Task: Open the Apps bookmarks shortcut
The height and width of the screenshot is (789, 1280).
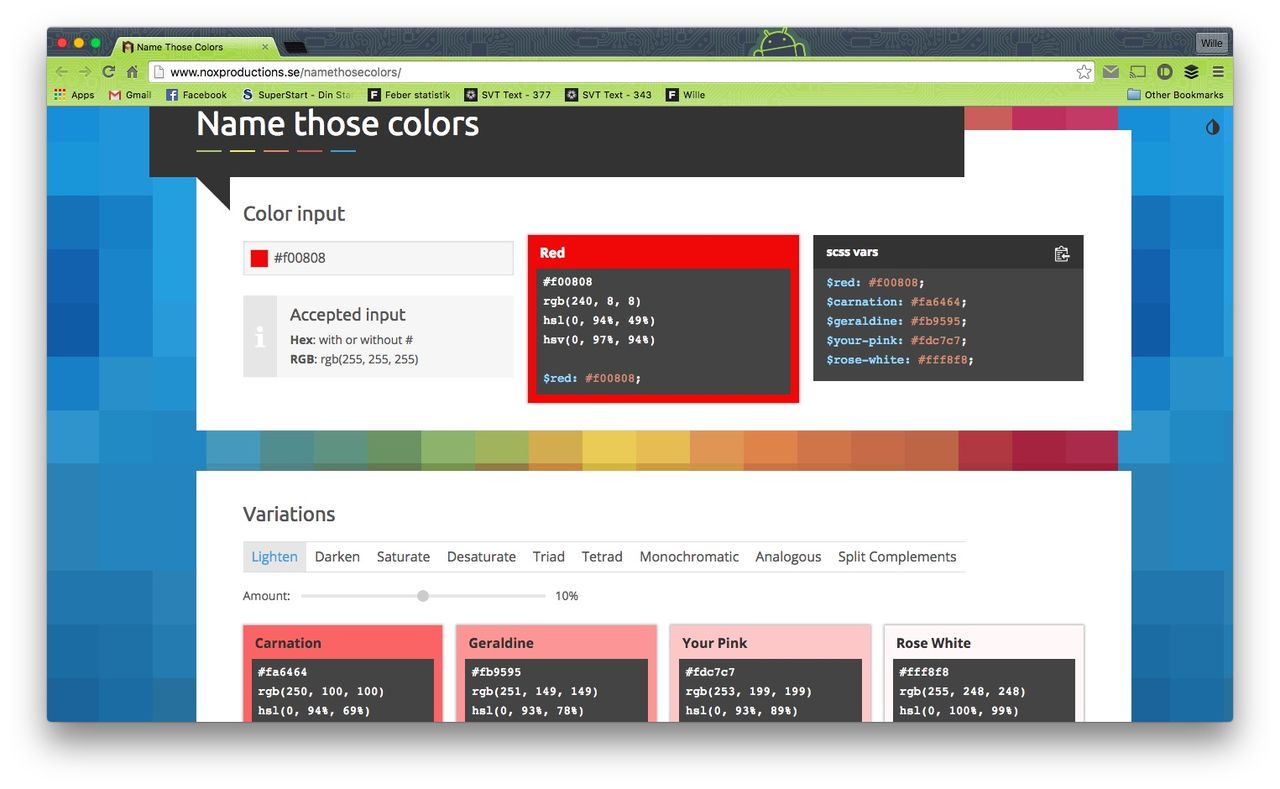Action: (x=73, y=95)
